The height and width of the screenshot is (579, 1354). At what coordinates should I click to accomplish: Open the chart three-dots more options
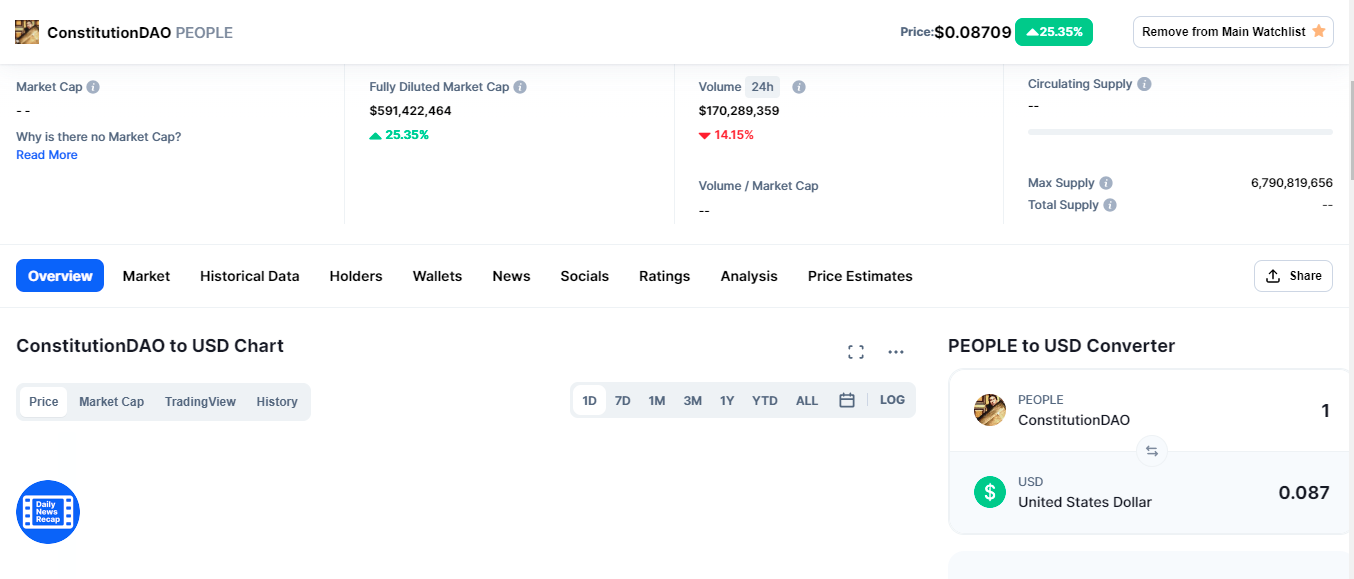coord(896,352)
